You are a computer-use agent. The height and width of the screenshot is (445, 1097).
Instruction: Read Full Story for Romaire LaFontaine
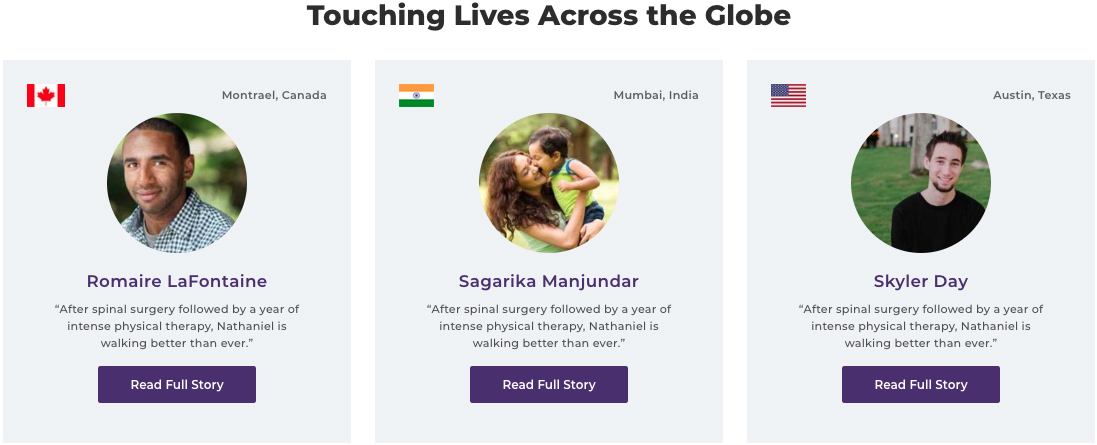coord(177,384)
